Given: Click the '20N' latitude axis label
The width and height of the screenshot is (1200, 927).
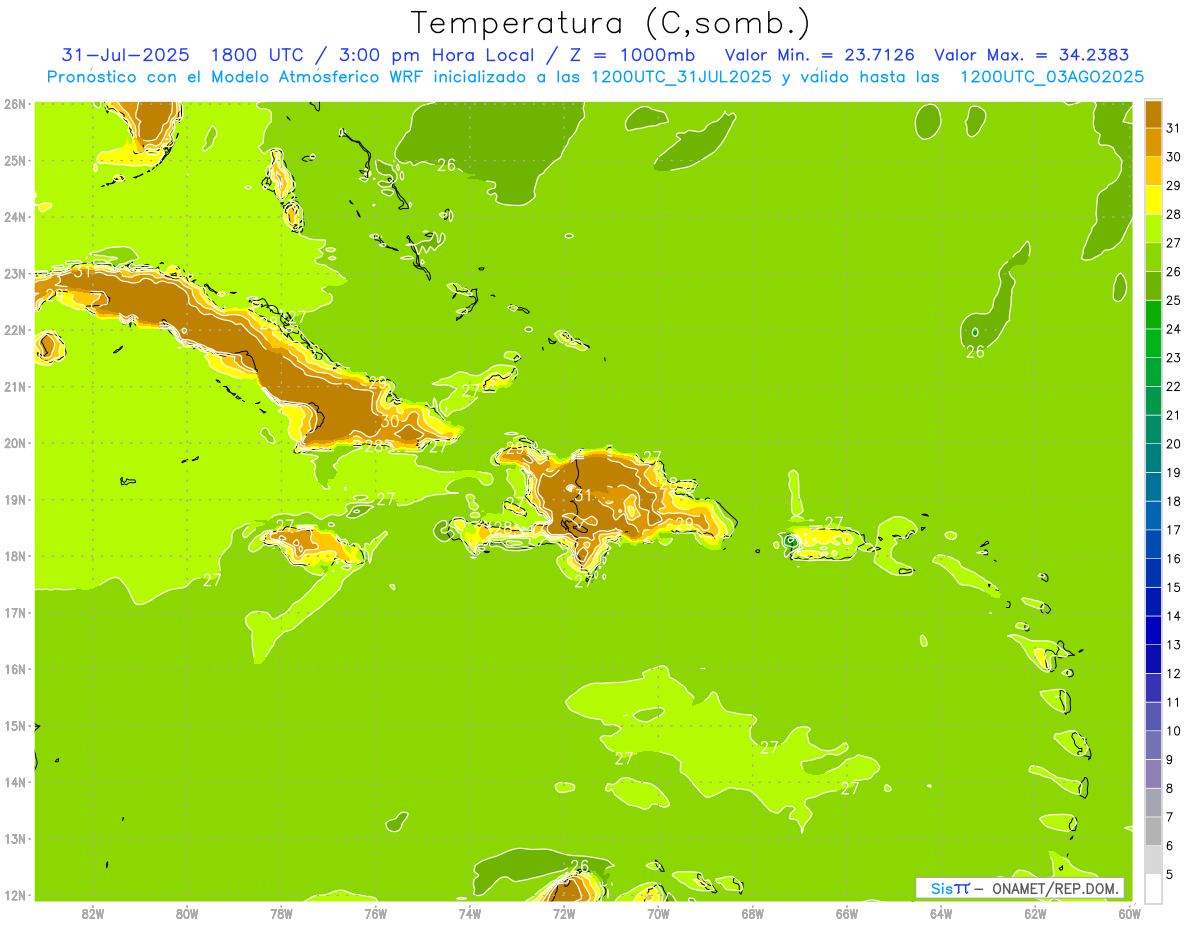Looking at the screenshot, I should click(16, 443).
